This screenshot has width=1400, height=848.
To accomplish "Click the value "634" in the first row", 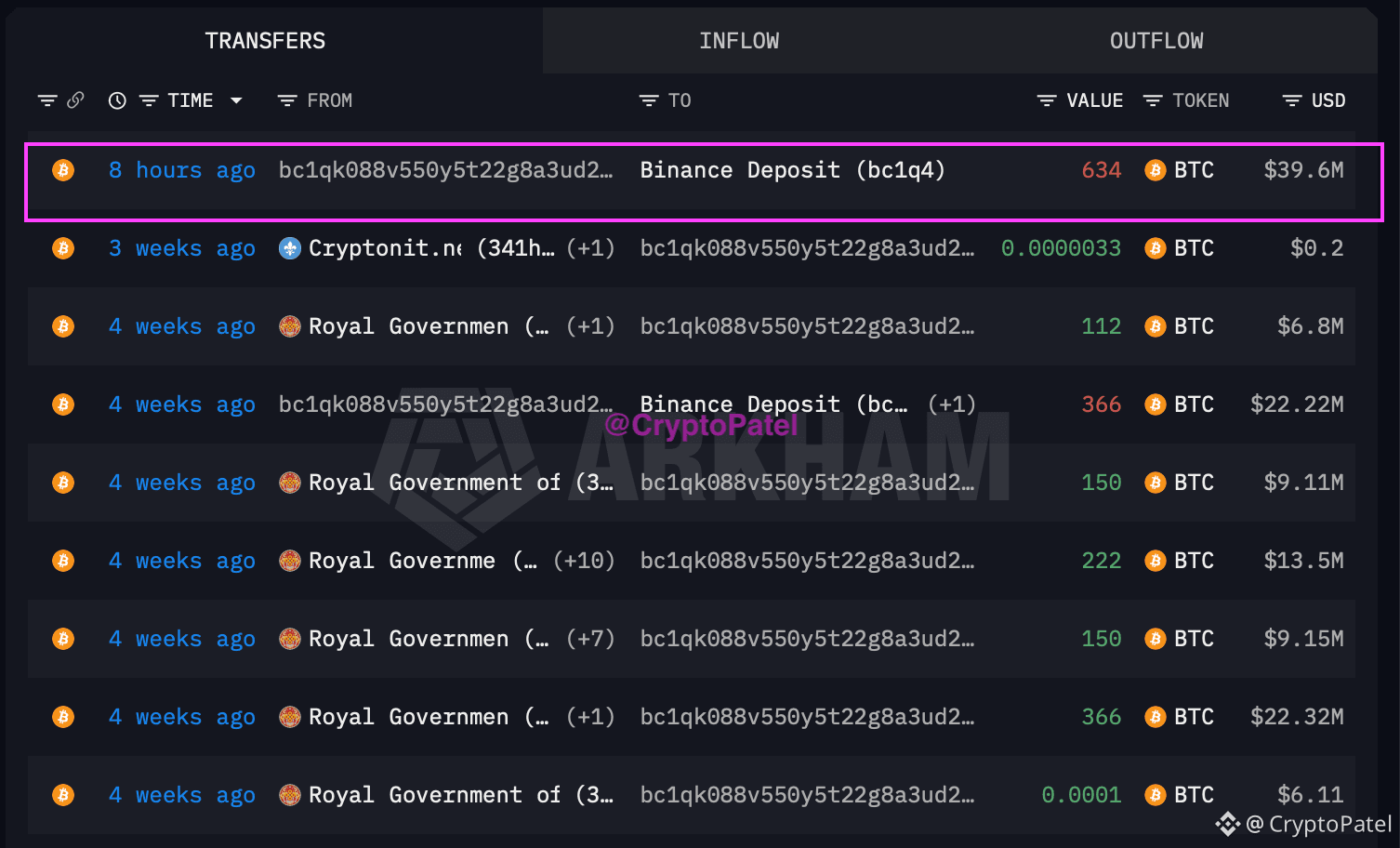I will [x=1102, y=170].
